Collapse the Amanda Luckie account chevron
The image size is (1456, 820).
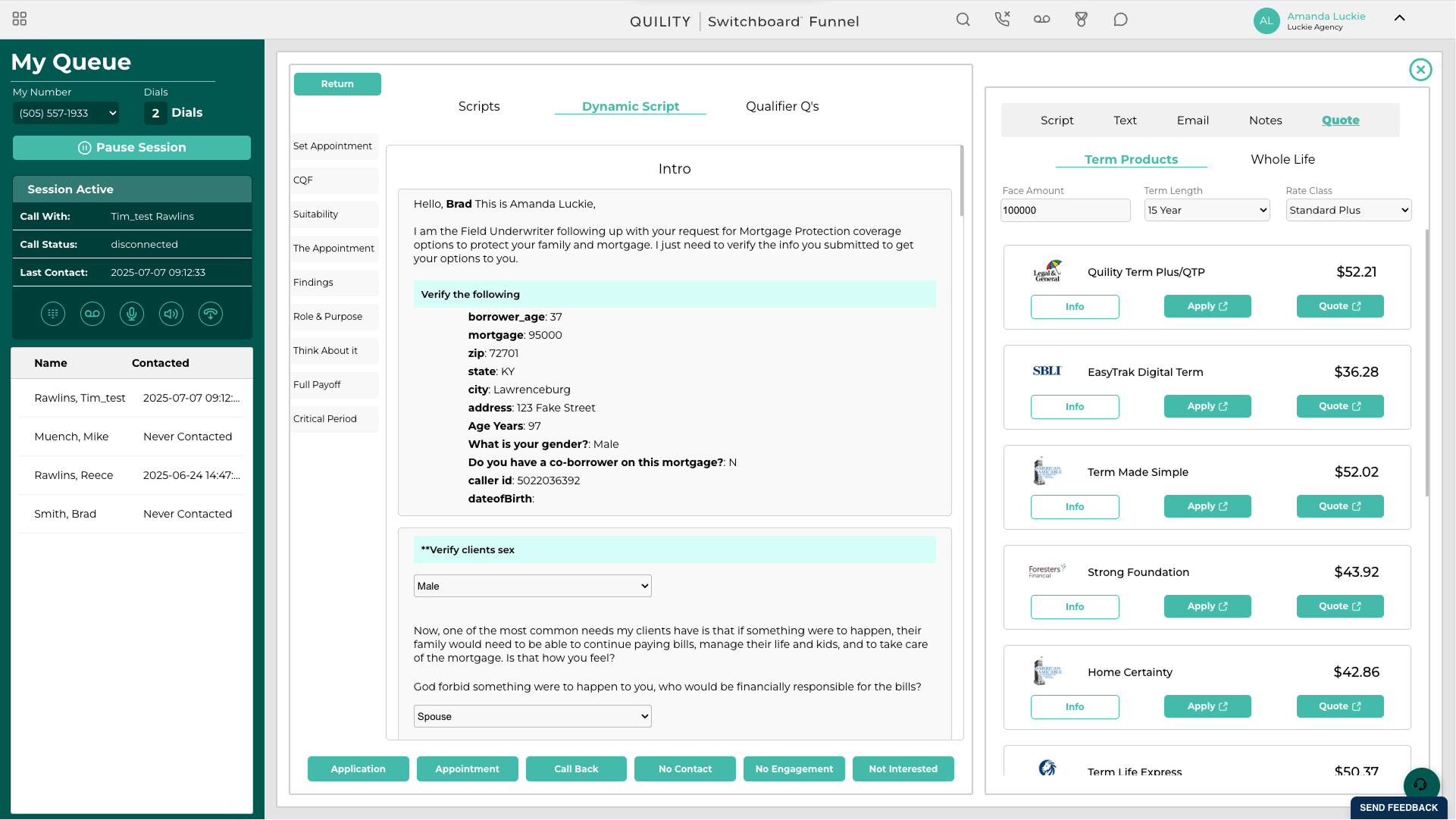(x=1399, y=18)
